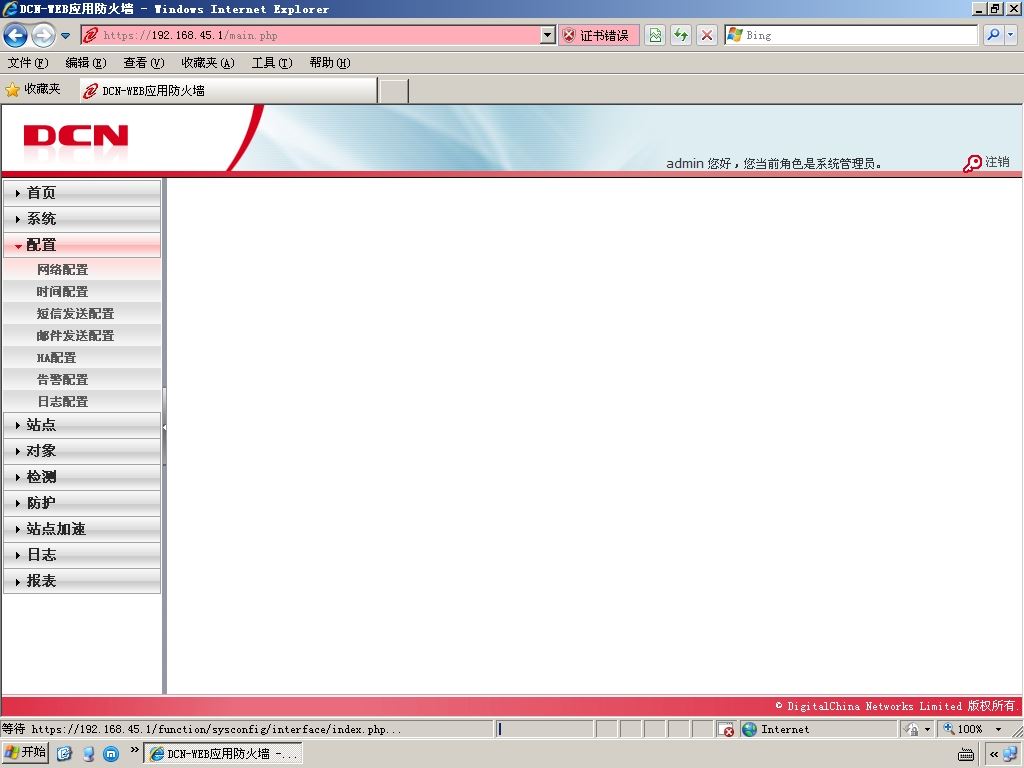
Task: Open recent pages dropdown beside Forward arrow
Action: coord(65,36)
